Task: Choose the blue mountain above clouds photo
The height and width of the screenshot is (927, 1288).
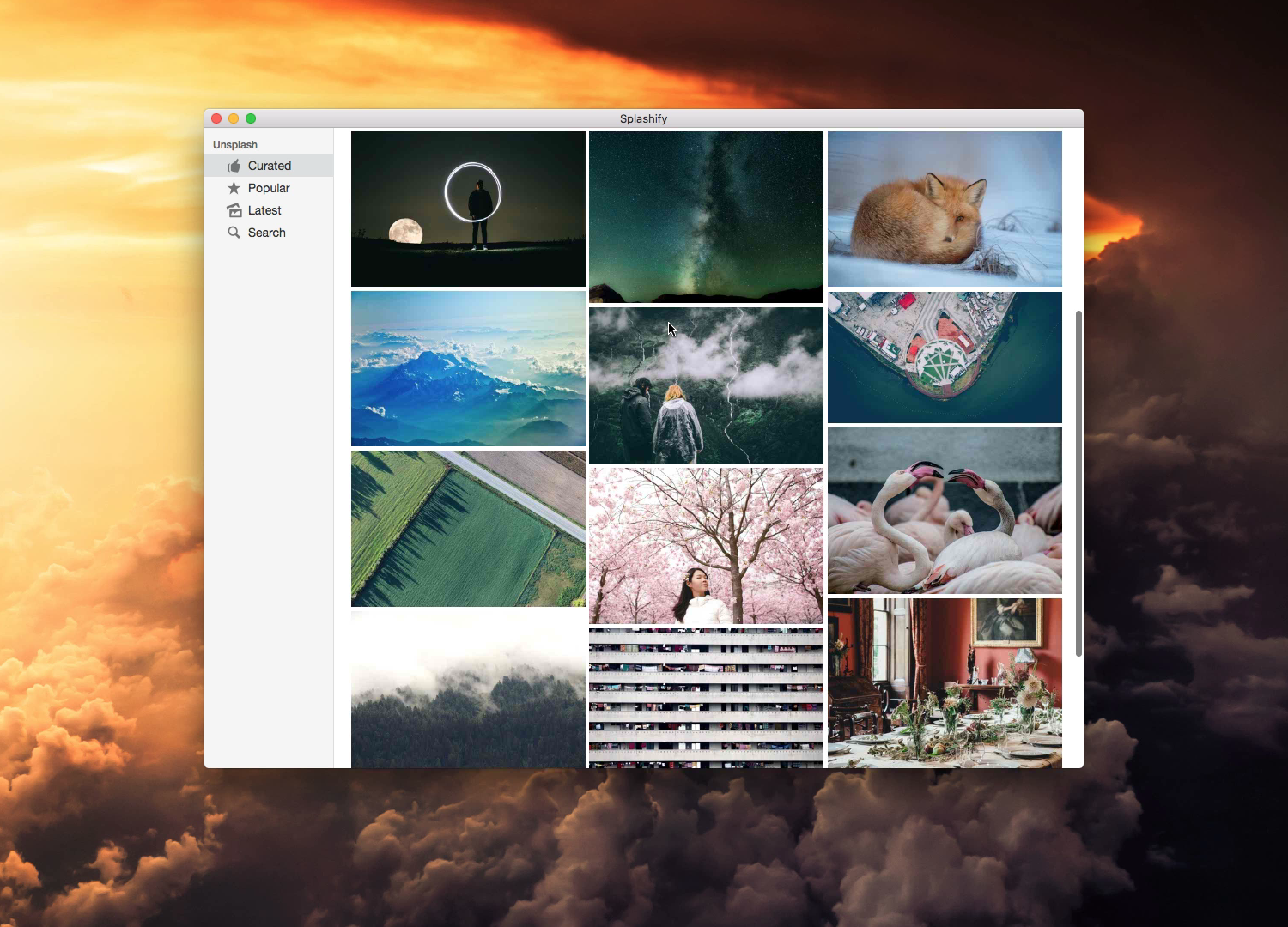Action: (x=468, y=368)
